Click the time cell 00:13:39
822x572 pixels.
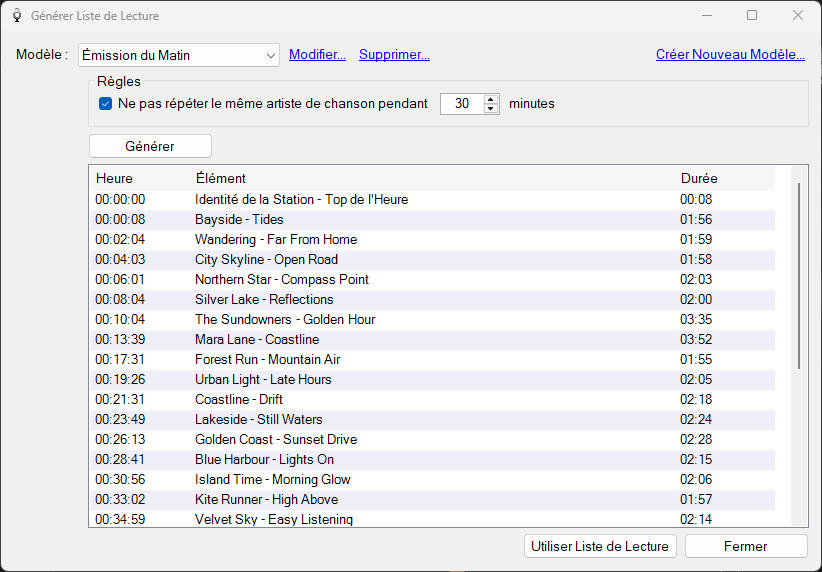click(120, 339)
